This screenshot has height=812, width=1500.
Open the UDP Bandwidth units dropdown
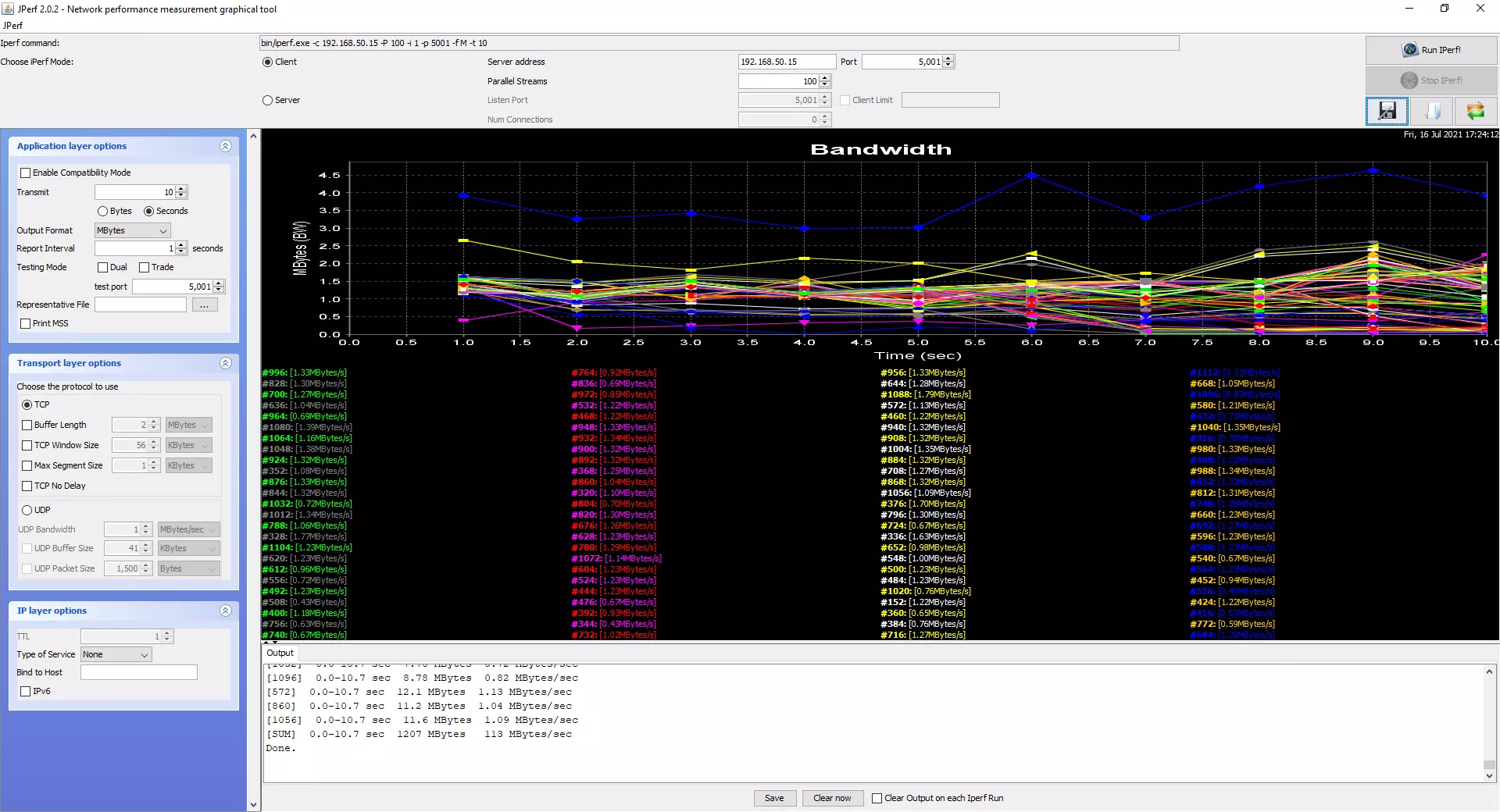[188, 529]
